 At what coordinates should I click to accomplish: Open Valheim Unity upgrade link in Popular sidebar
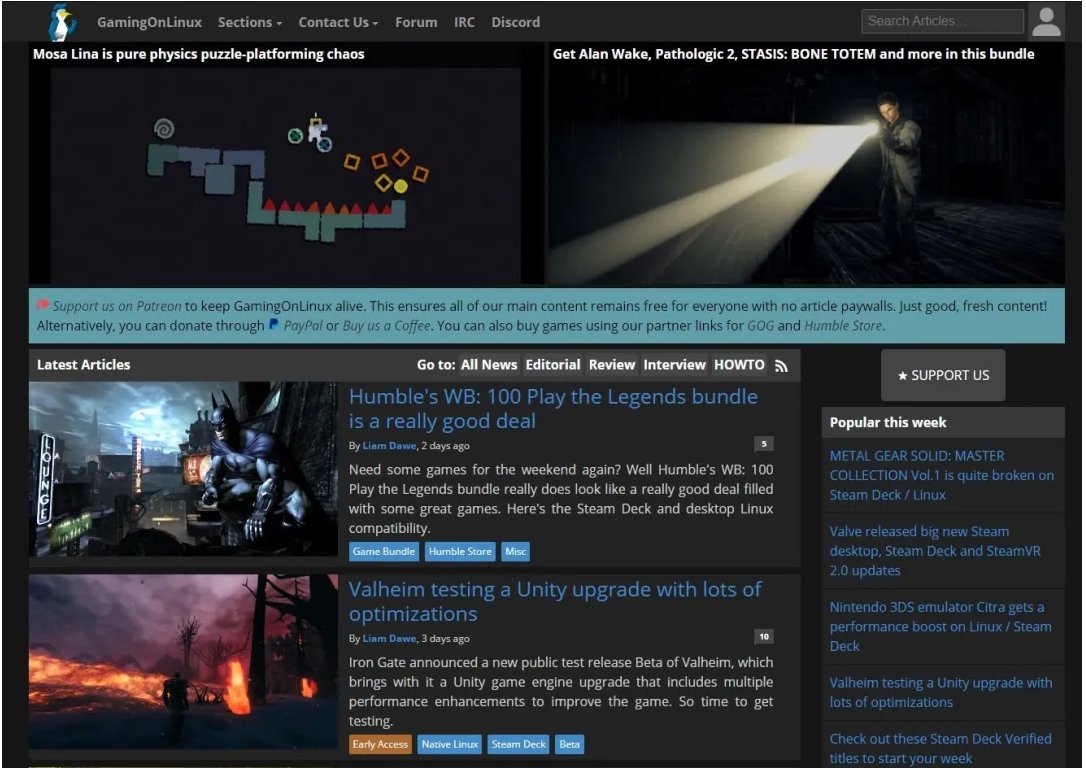pos(941,692)
